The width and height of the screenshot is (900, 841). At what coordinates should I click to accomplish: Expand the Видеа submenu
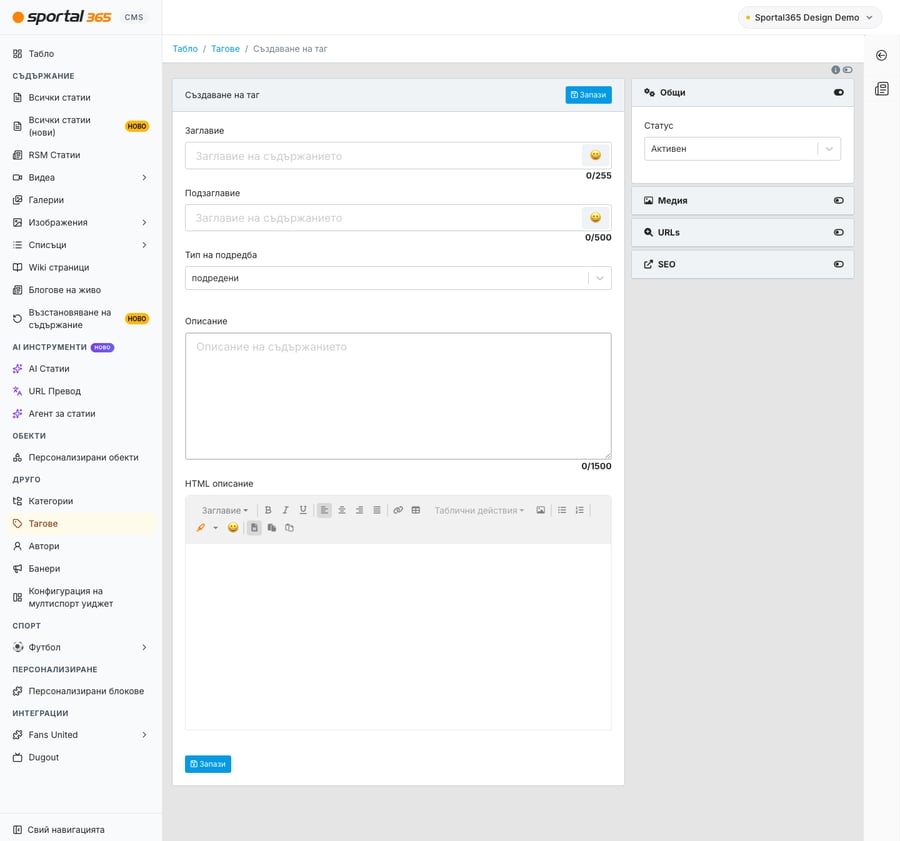144,177
